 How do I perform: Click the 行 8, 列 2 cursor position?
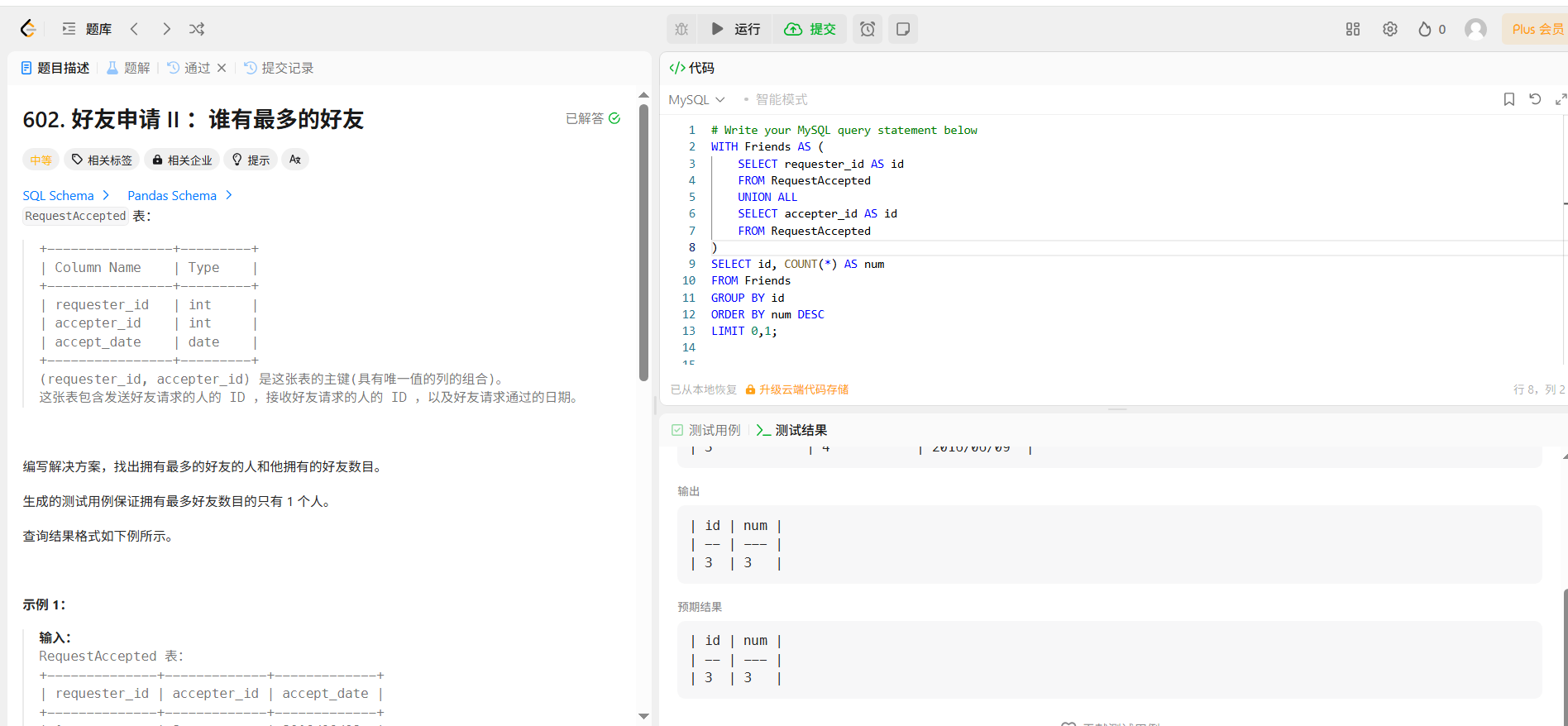1539,389
